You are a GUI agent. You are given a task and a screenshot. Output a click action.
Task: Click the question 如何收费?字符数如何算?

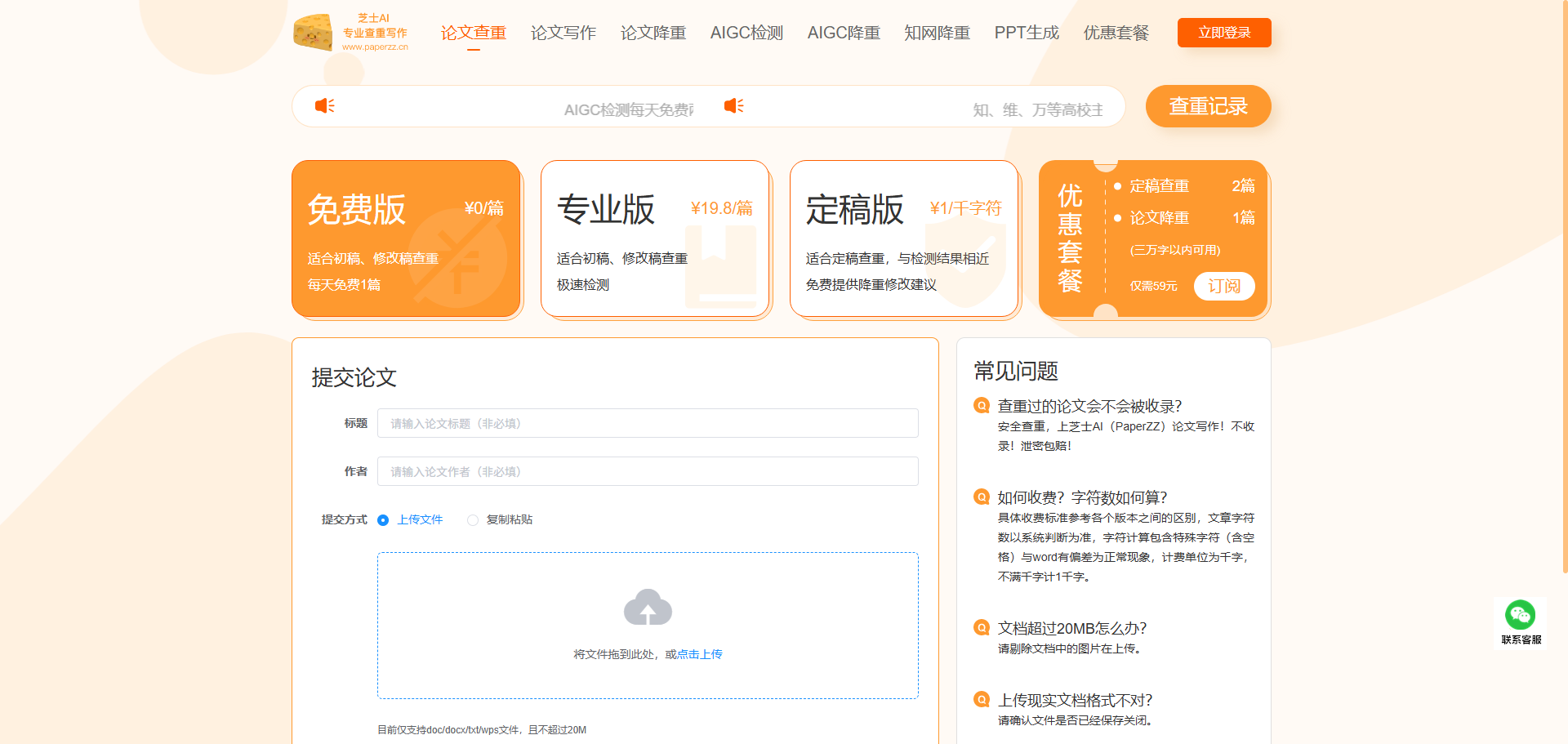(x=1083, y=497)
